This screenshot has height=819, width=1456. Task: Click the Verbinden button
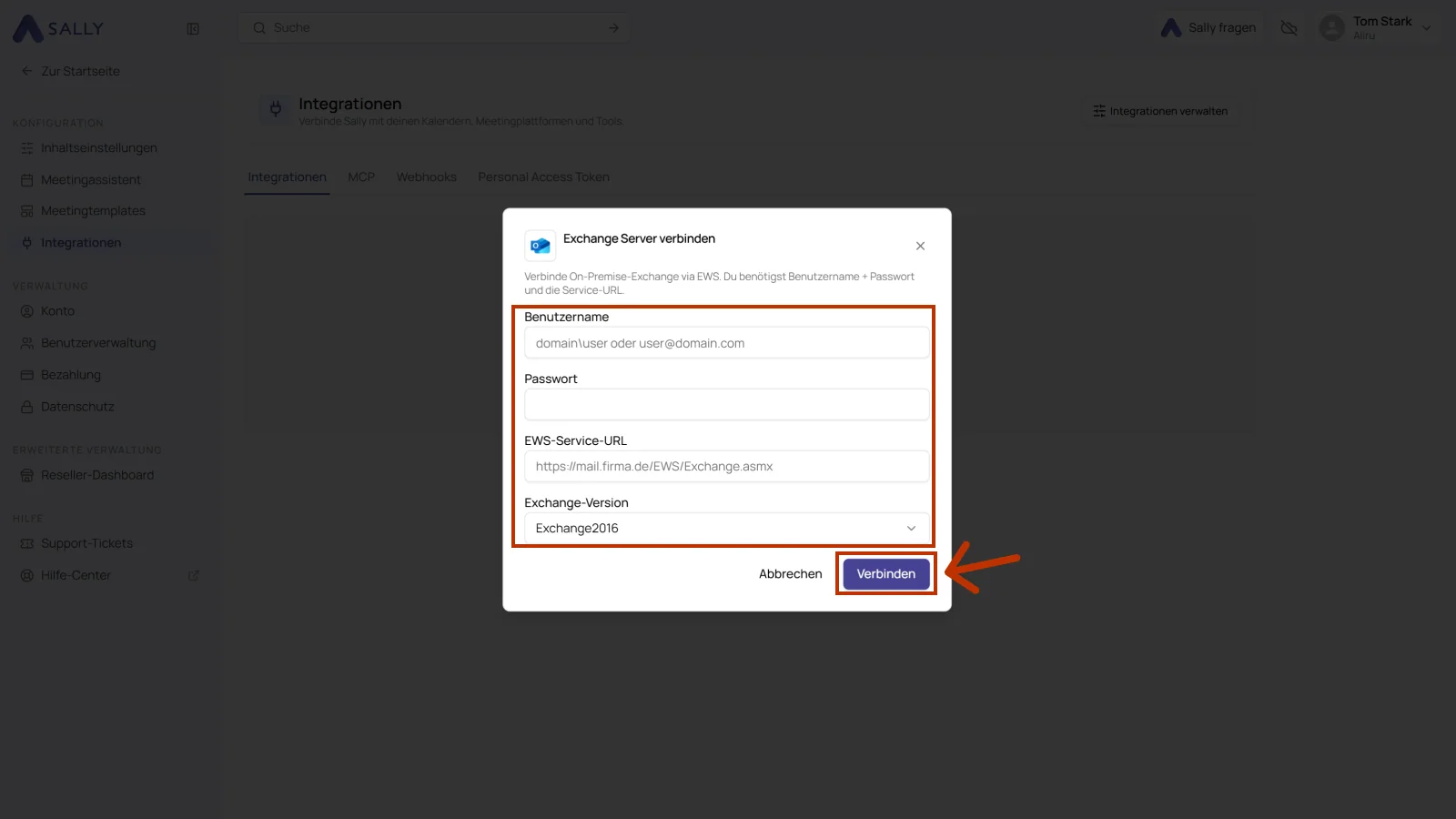886,573
